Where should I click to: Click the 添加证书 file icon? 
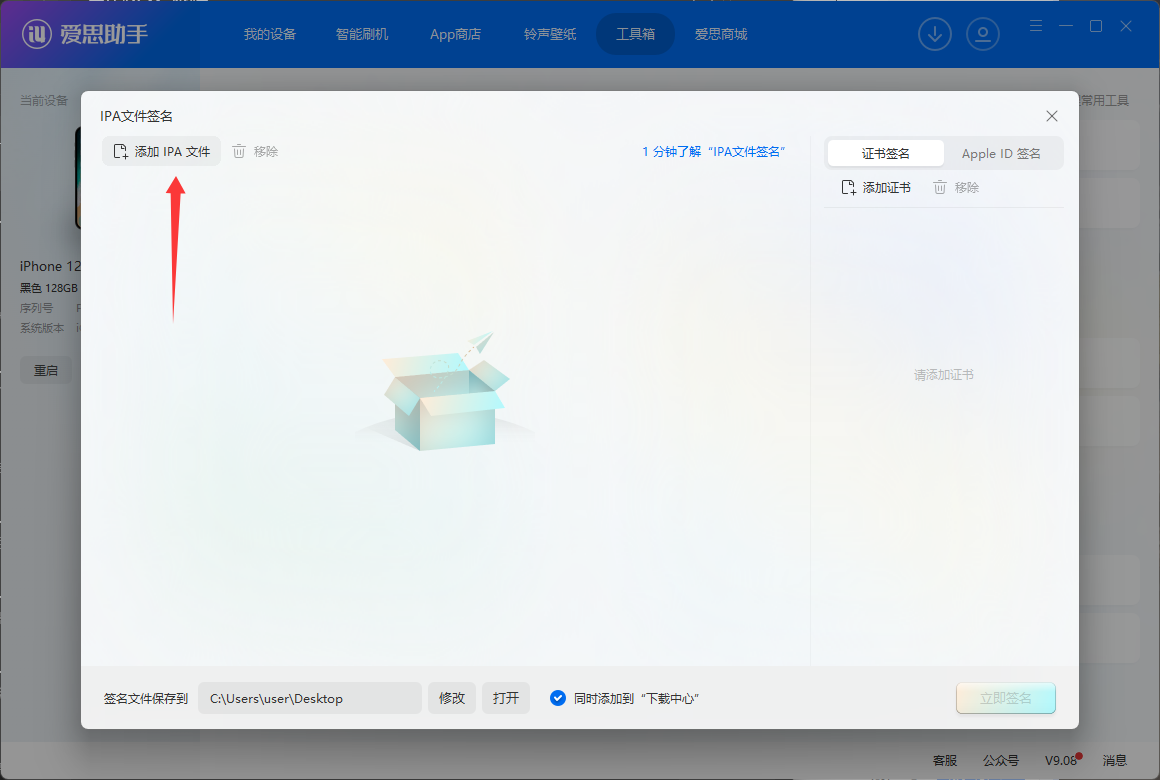848,188
